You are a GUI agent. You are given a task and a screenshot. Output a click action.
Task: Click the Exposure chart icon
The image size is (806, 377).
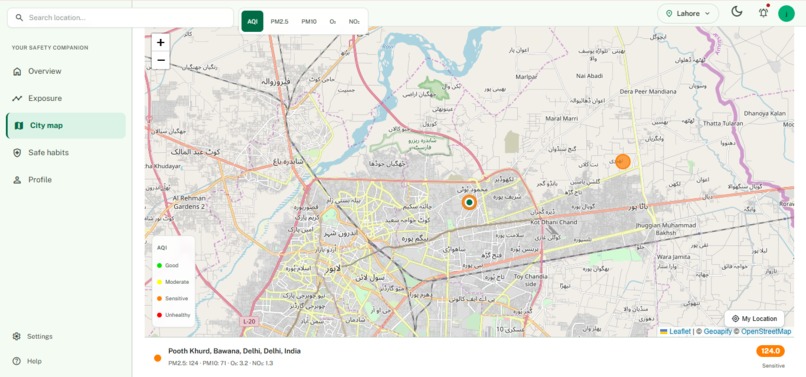17,98
